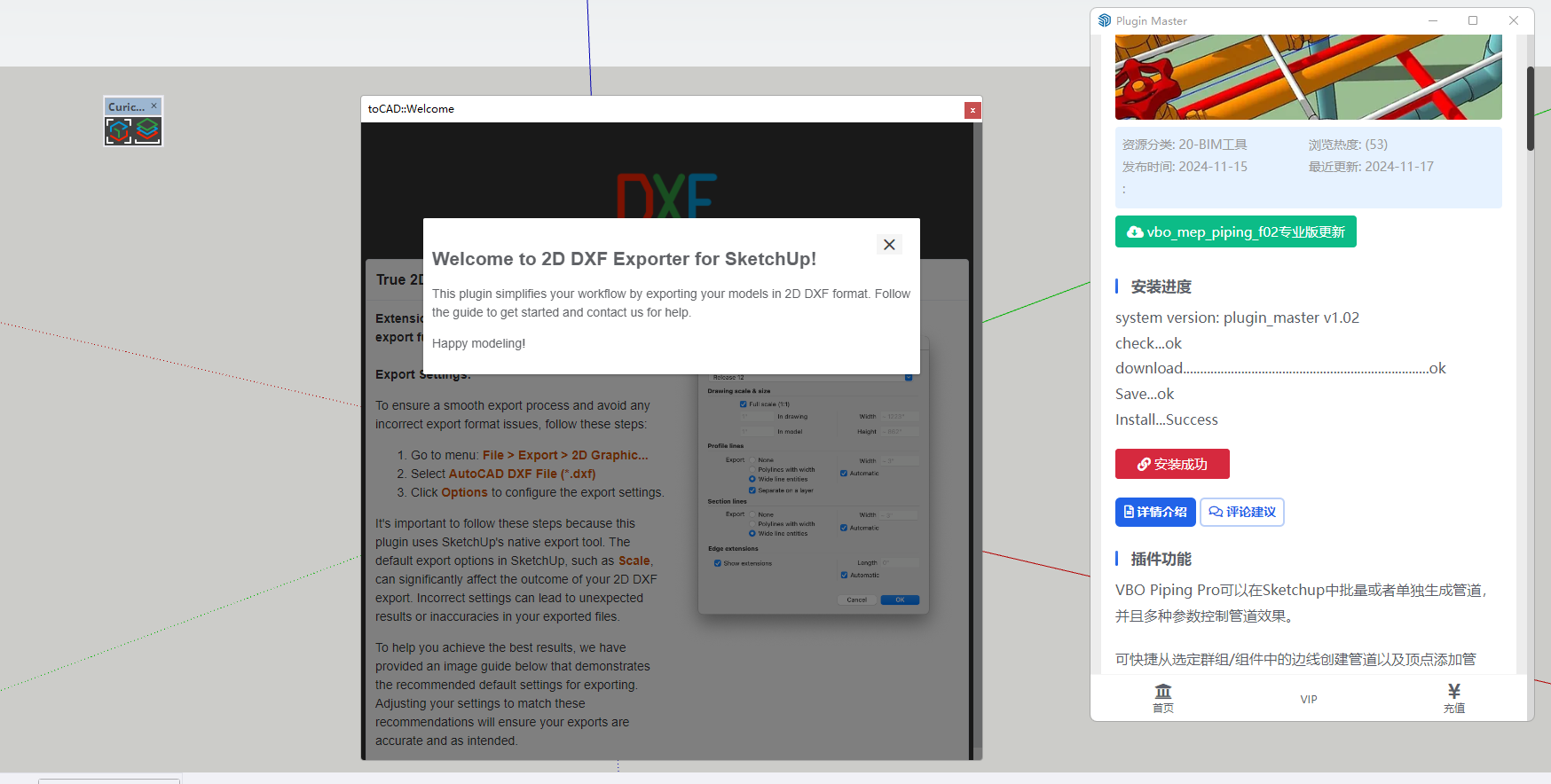Close the Curic floating toolbar

coord(154,106)
